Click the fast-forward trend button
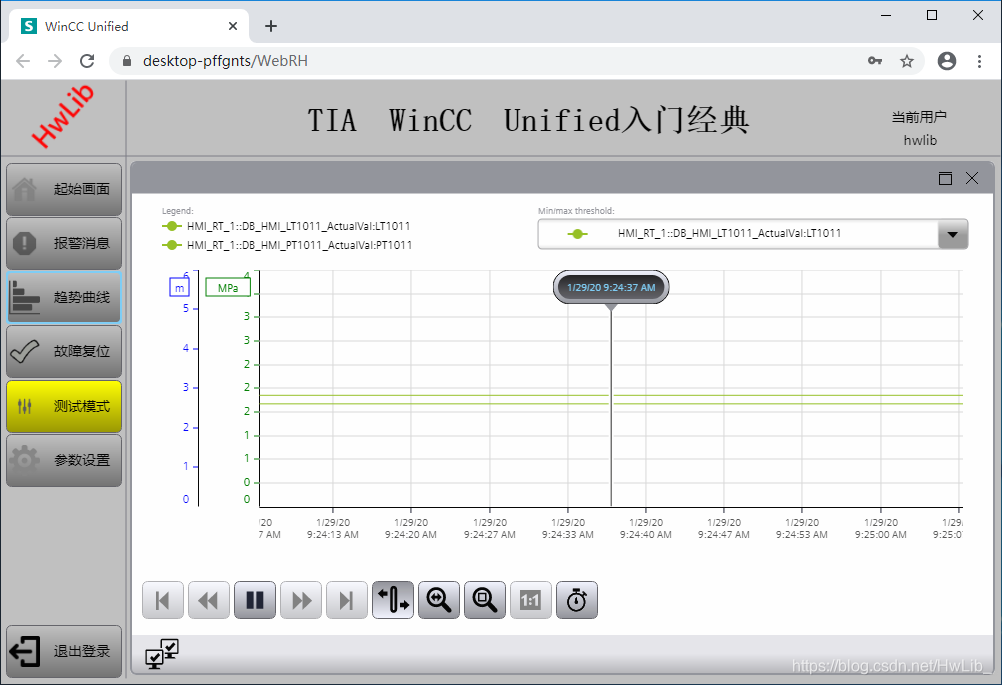The height and width of the screenshot is (685, 1002). pyautogui.click(x=300, y=600)
